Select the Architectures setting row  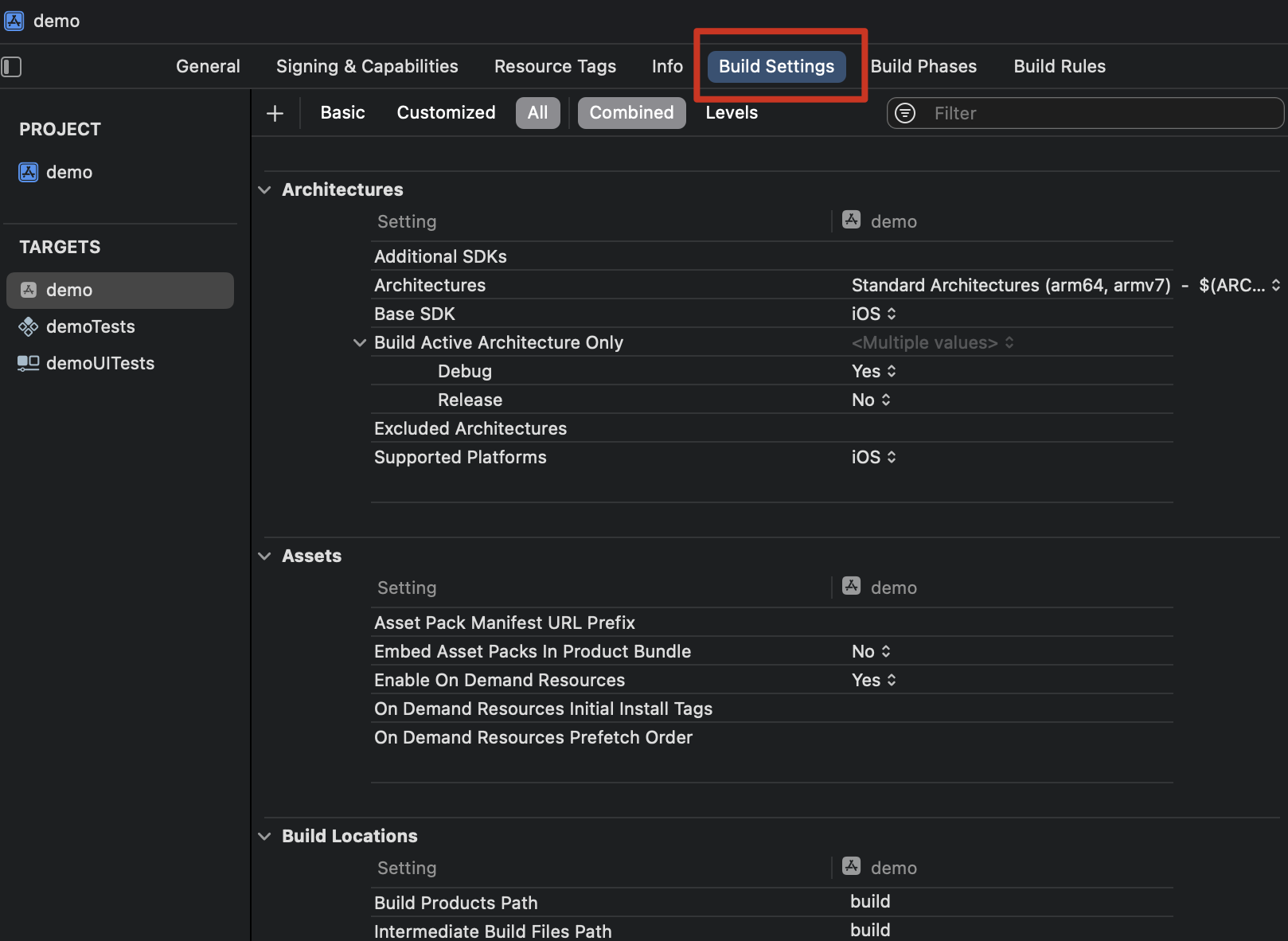[771, 285]
